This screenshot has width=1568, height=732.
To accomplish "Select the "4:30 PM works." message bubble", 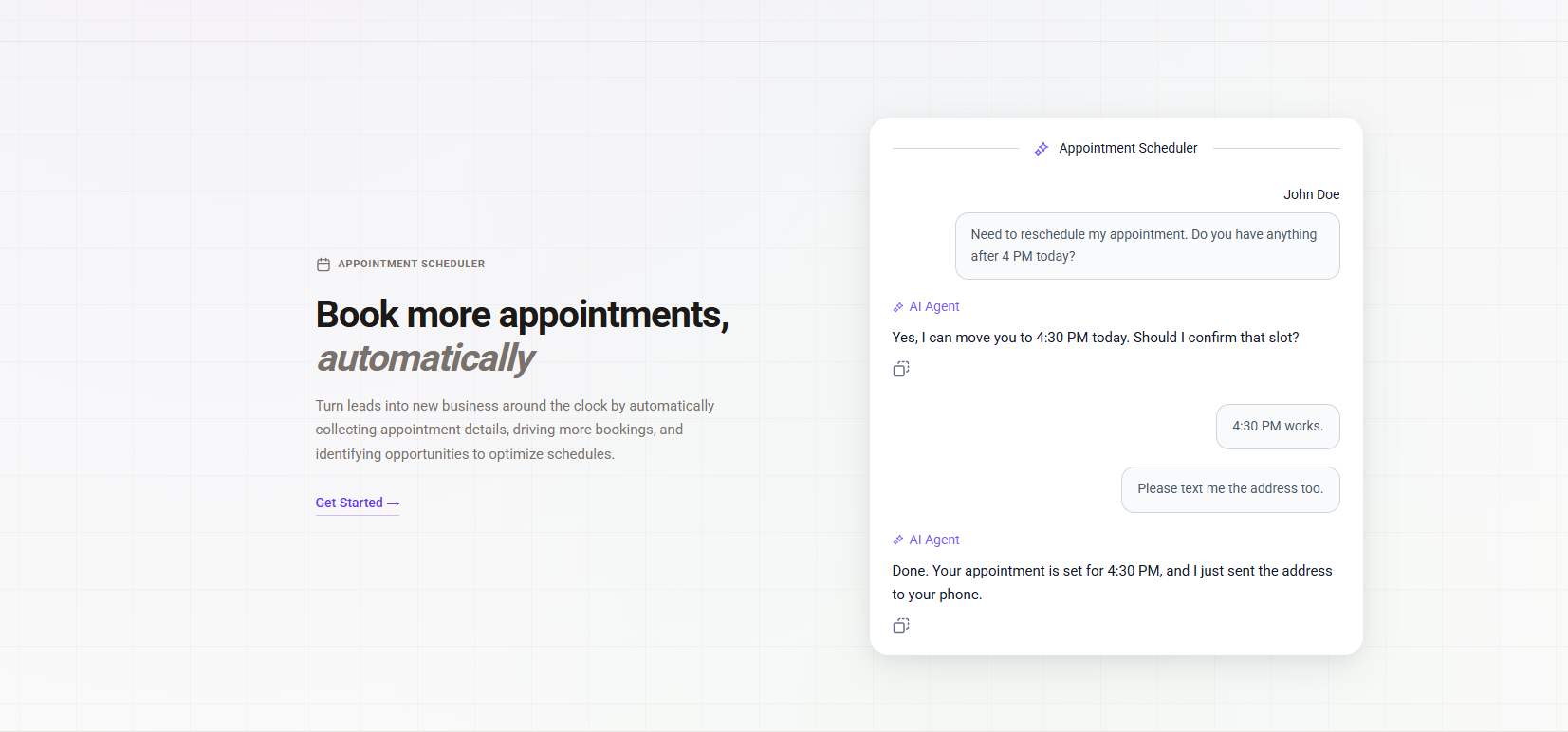I will (x=1278, y=427).
